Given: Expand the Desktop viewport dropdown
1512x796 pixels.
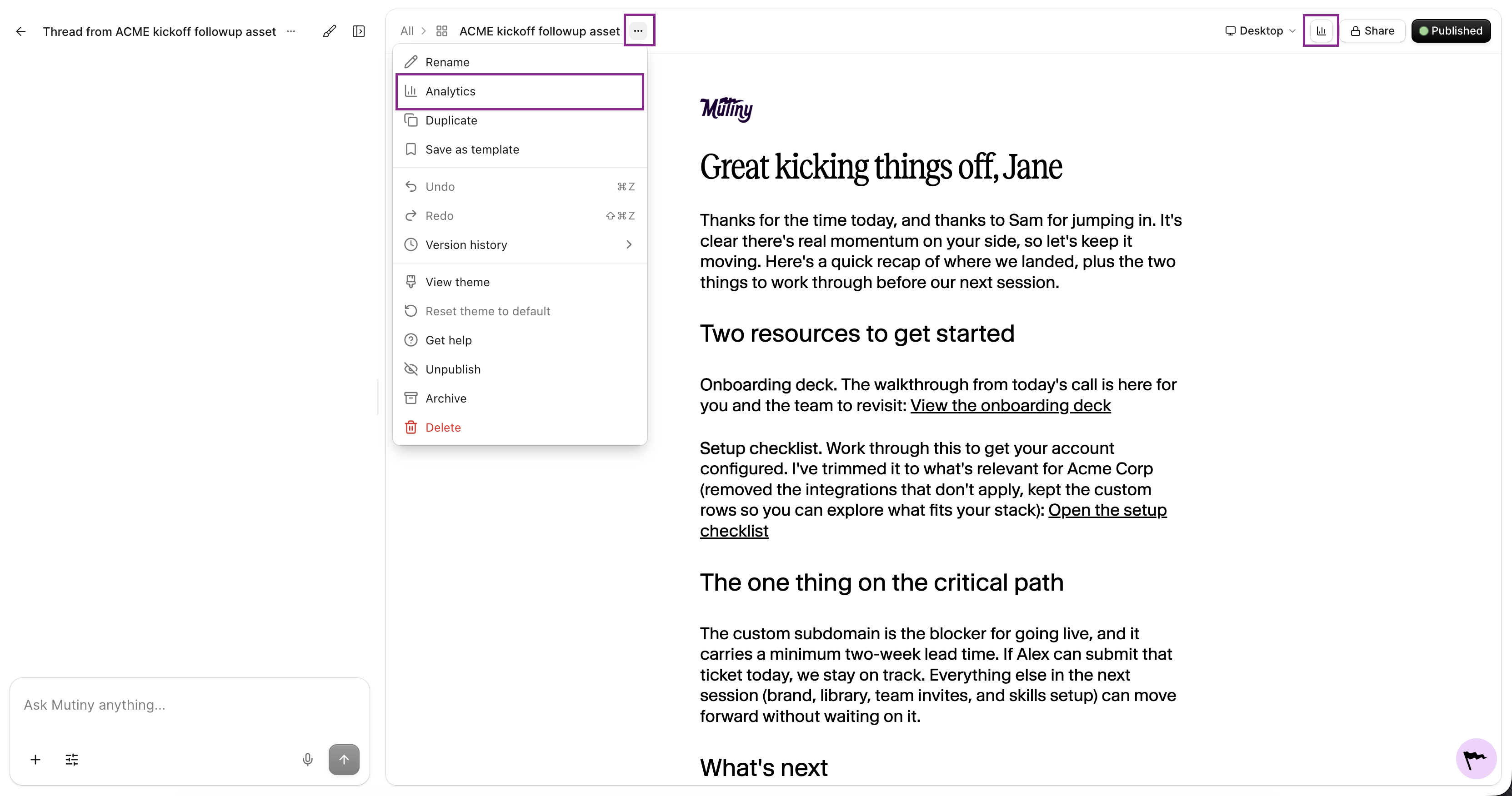Looking at the screenshot, I should pos(1260,30).
